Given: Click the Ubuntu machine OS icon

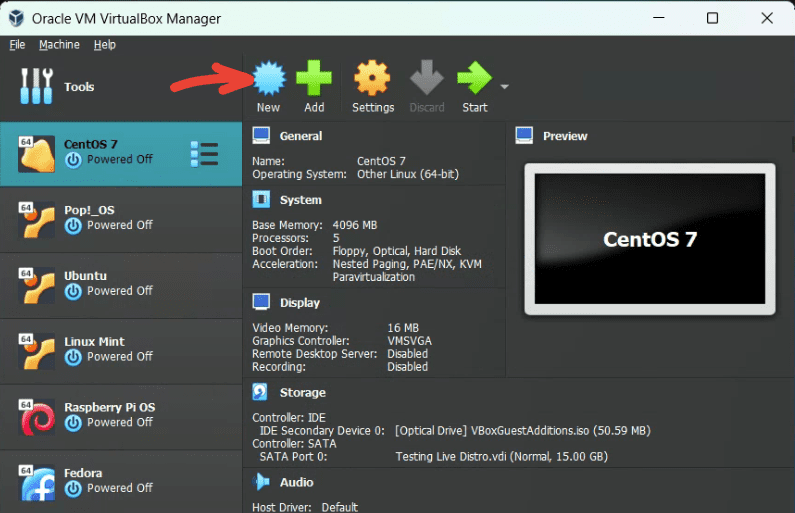Looking at the screenshot, I should click(37, 286).
